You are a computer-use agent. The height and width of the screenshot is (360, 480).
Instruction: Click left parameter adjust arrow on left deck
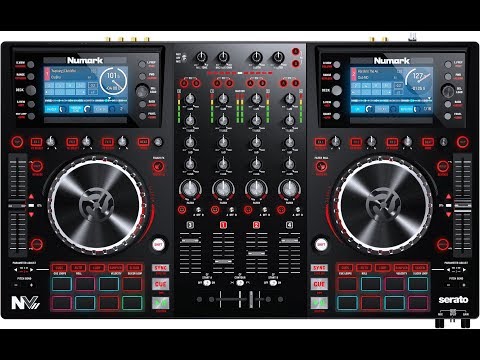tap(16, 269)
